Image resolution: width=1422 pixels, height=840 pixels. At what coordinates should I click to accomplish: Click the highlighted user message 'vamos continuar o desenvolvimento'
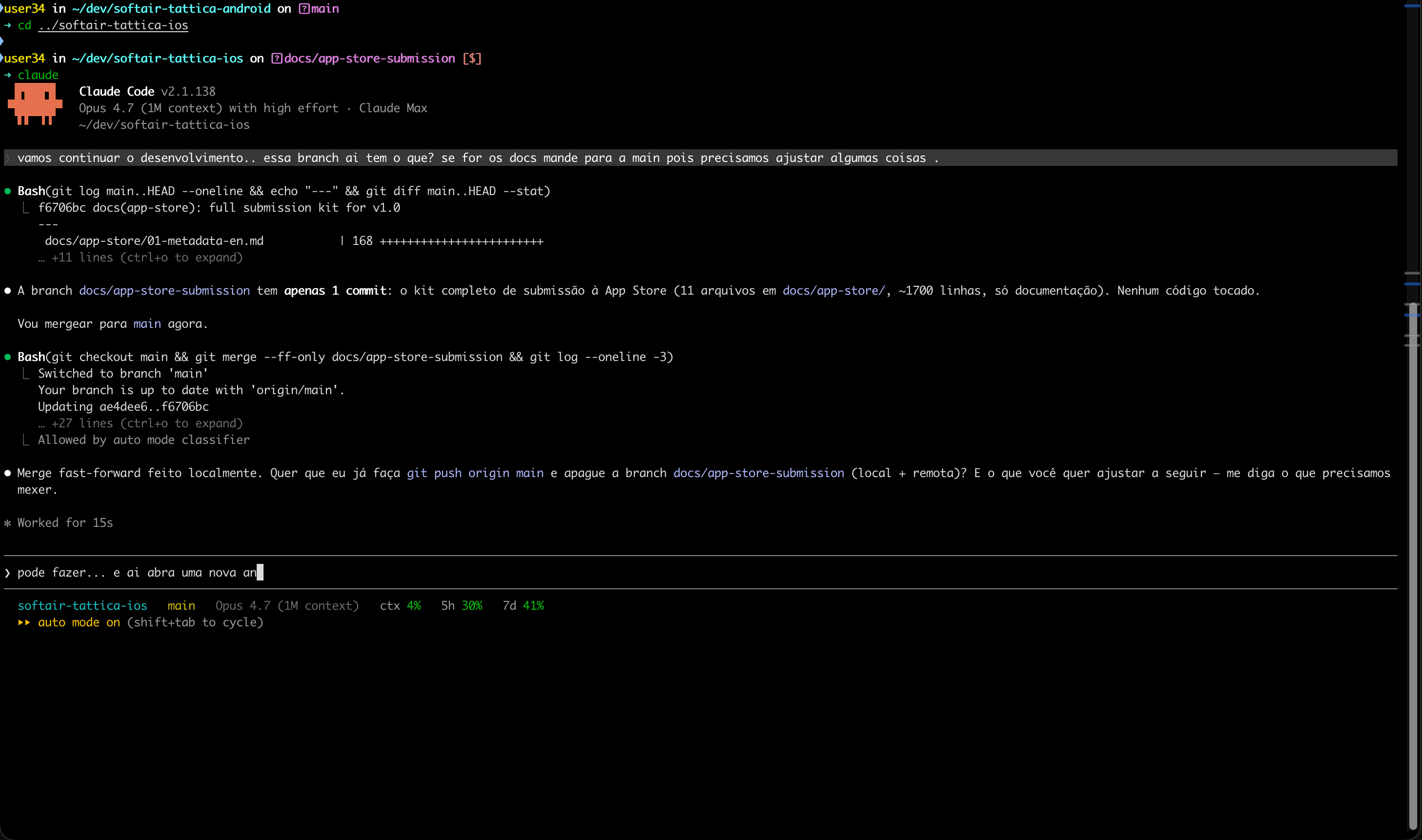coord(700,158)
